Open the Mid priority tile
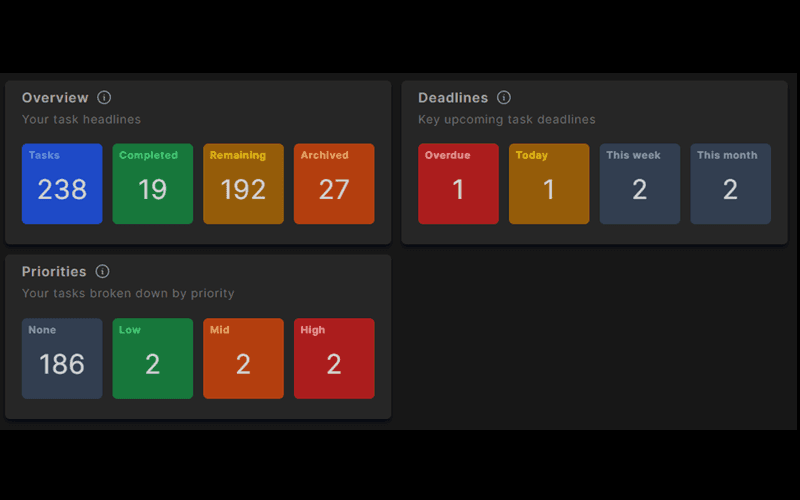The height and width of the screenshot is (500, 800). [x=243, y=359]
